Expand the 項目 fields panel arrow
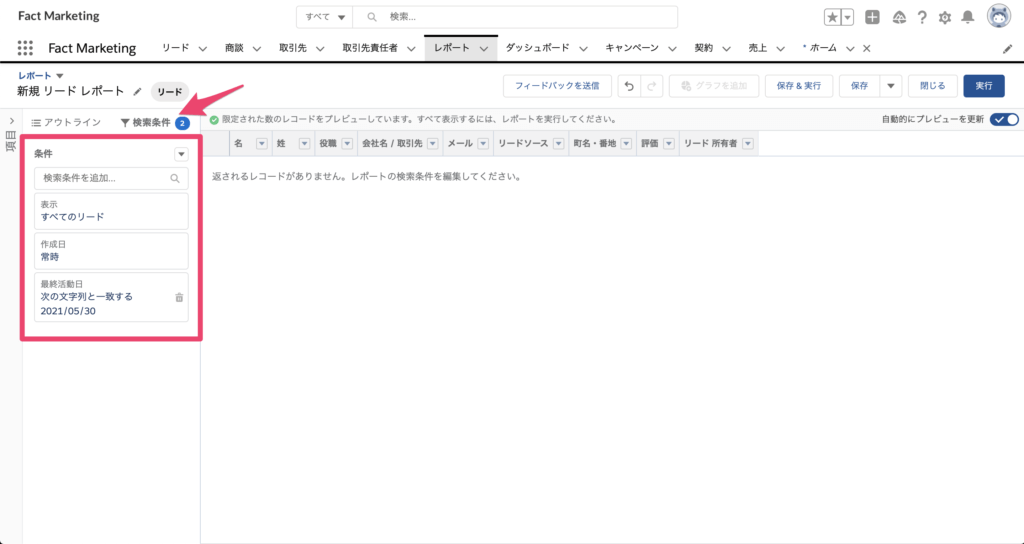This screenshot has width=1024, height=544. click(x=12, y=121)
